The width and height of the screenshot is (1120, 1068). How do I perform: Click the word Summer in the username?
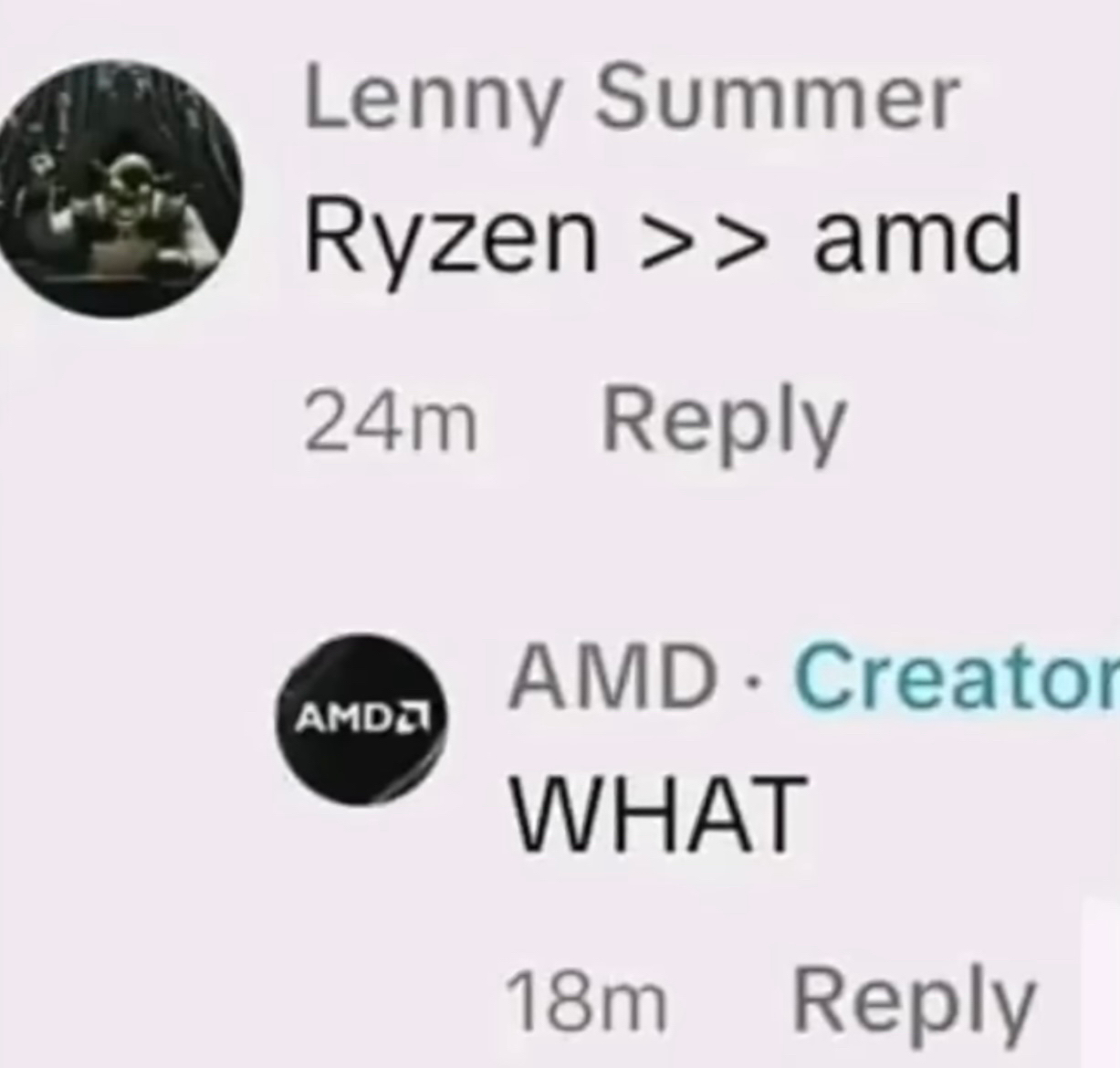pyautogui.click(x=777, y=96)
